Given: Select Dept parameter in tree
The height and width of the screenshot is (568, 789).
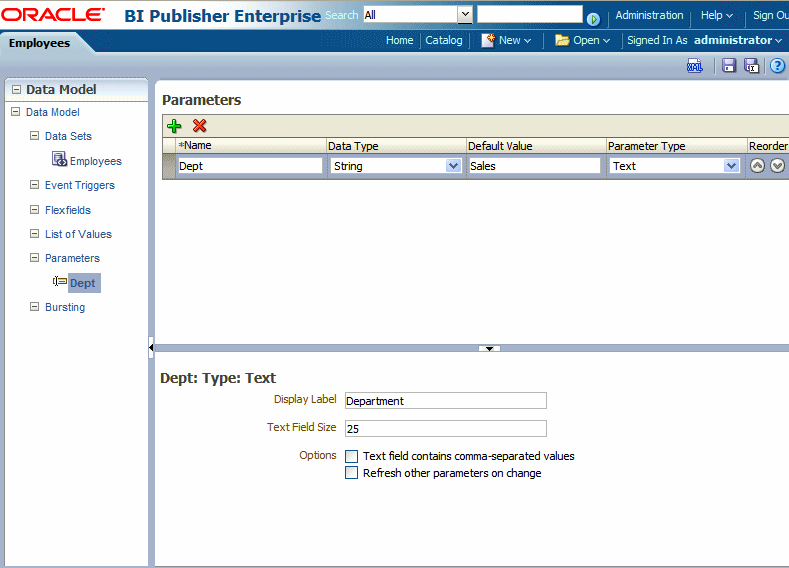Looking at the screenshot, I should [83, 283].
